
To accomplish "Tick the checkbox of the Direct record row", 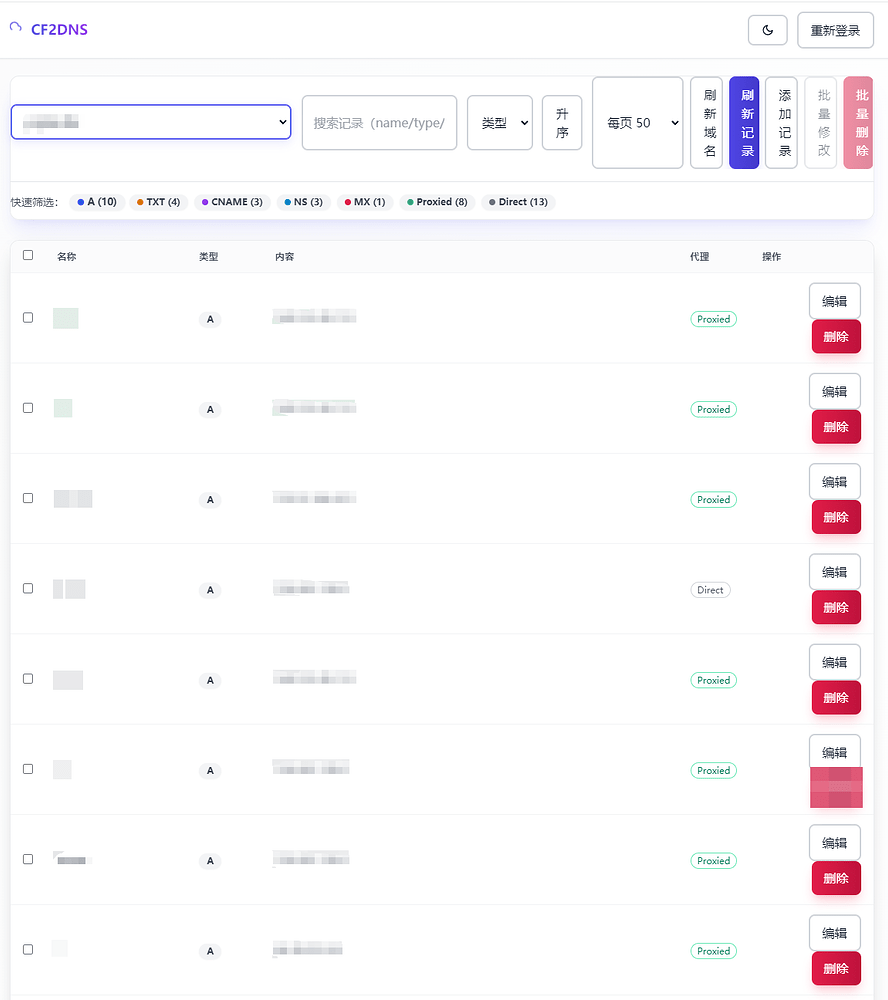I will click(28, 588).
